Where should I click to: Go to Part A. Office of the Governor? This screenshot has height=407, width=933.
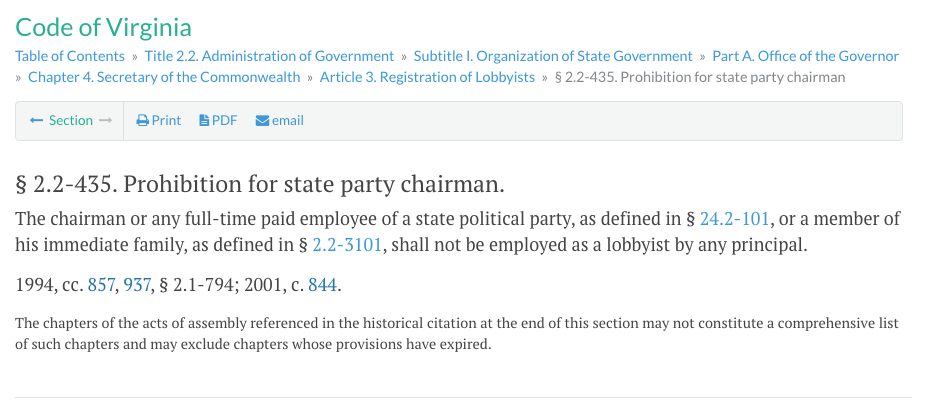pos(806,56)
